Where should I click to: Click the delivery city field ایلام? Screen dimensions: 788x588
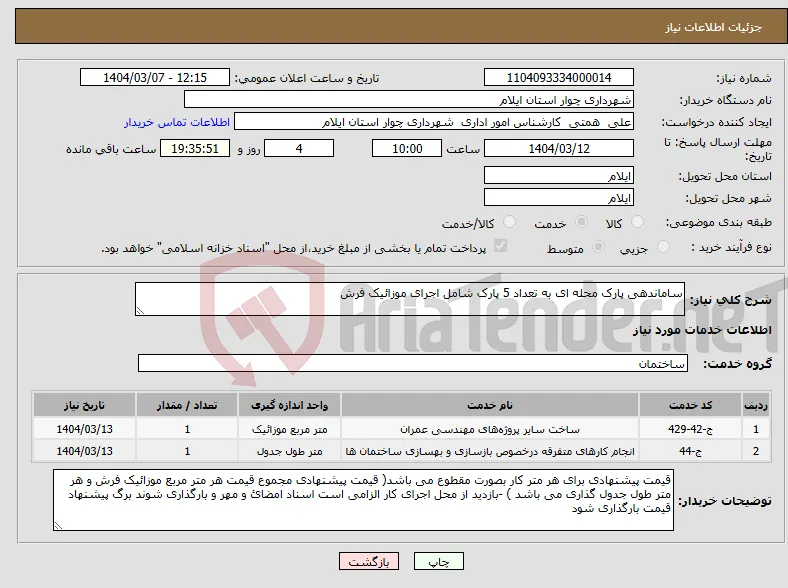(x=559, y=198)
